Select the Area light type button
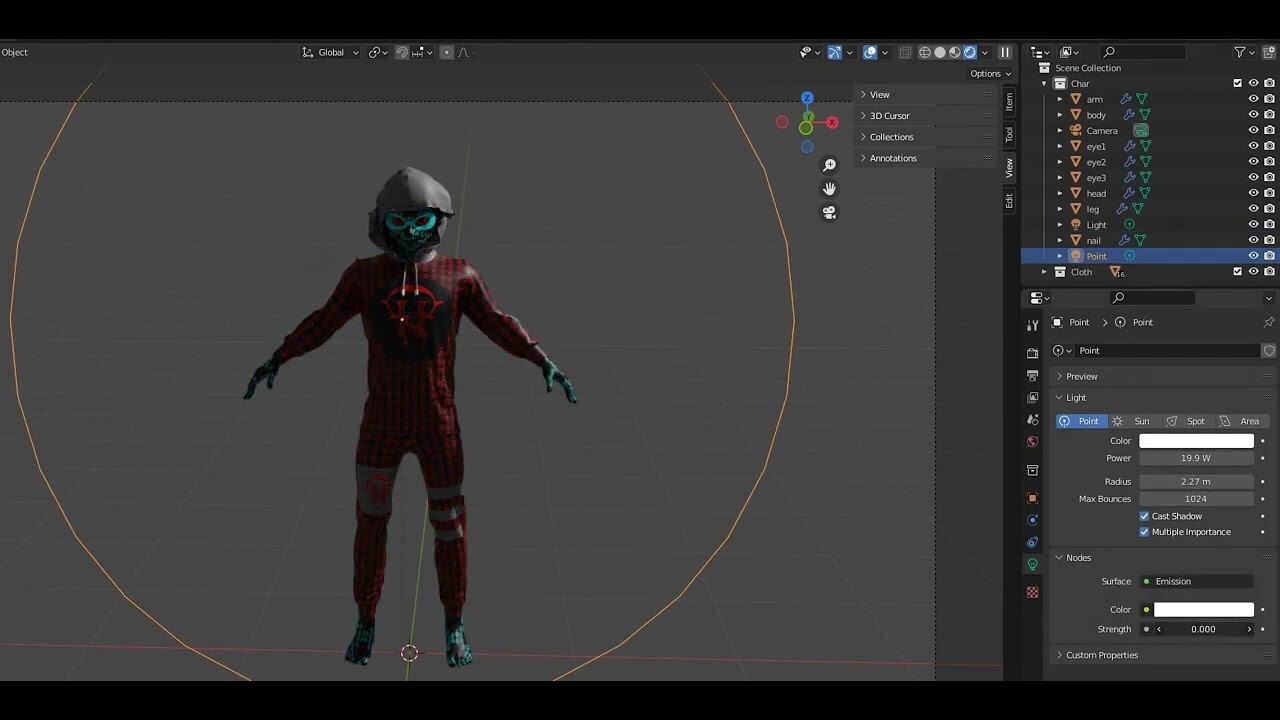The height and width of the screenshot is (720, 1280). tap(1247, 420)
